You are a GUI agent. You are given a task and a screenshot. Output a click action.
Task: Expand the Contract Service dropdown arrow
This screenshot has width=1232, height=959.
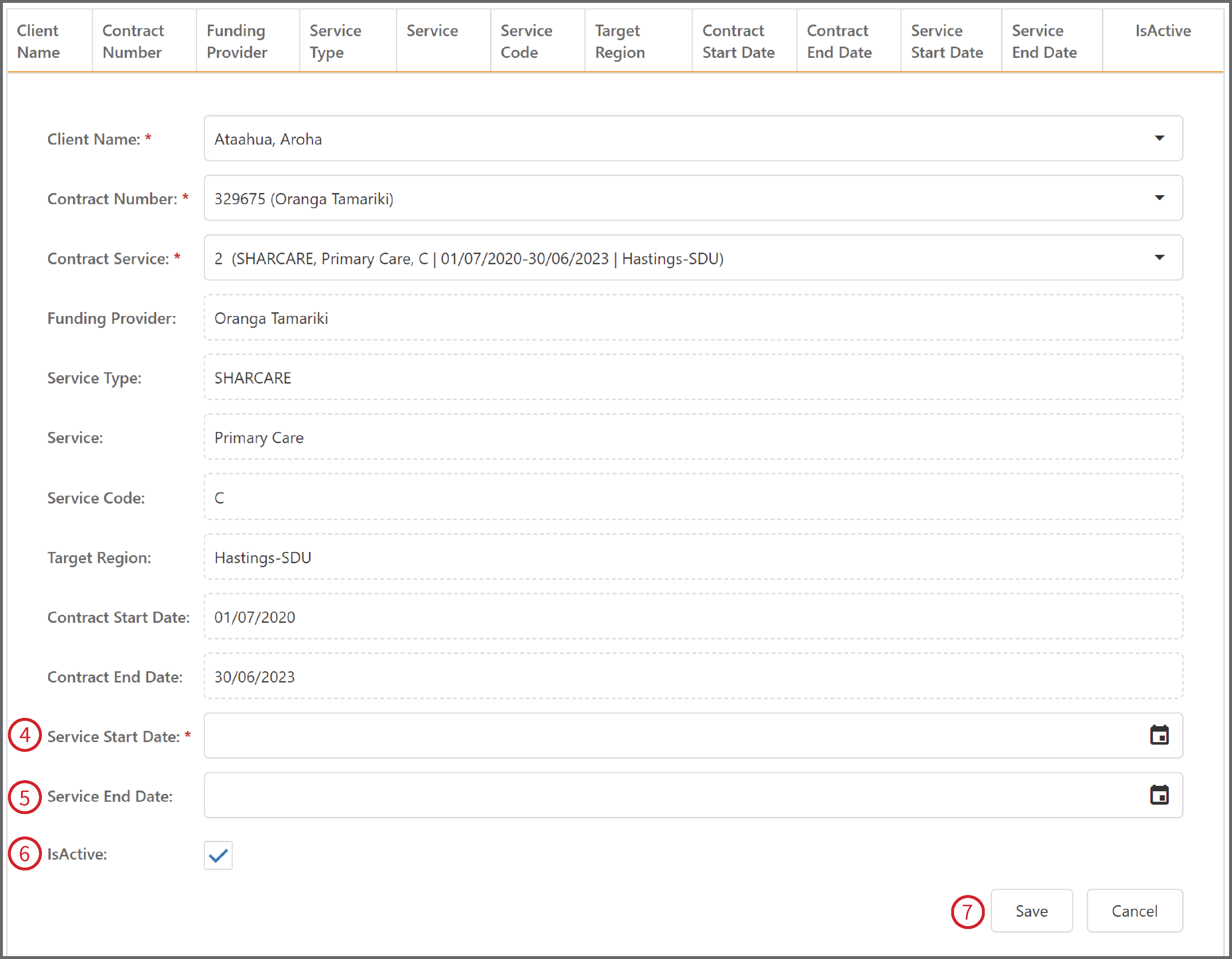tap(1159, 258)
